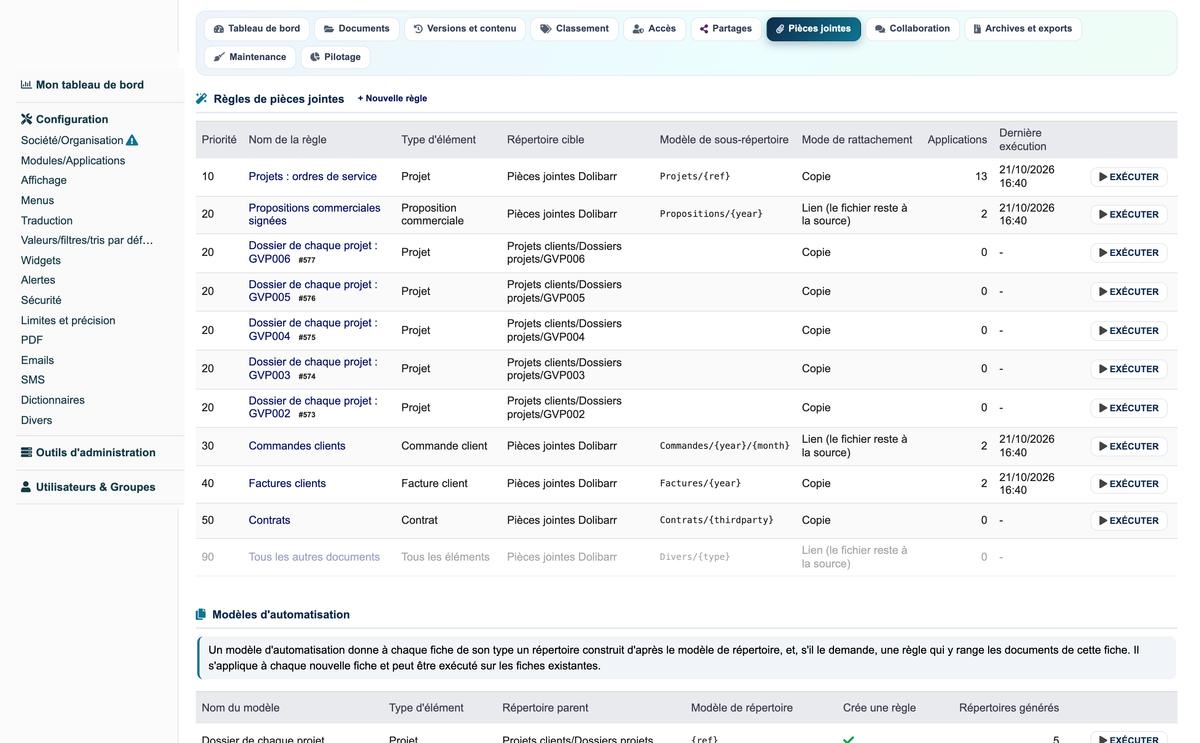Click the Règles de pièces jointes wand icon
The height and width of the screenshot is (743, 1200).
(x=201, y=99)
